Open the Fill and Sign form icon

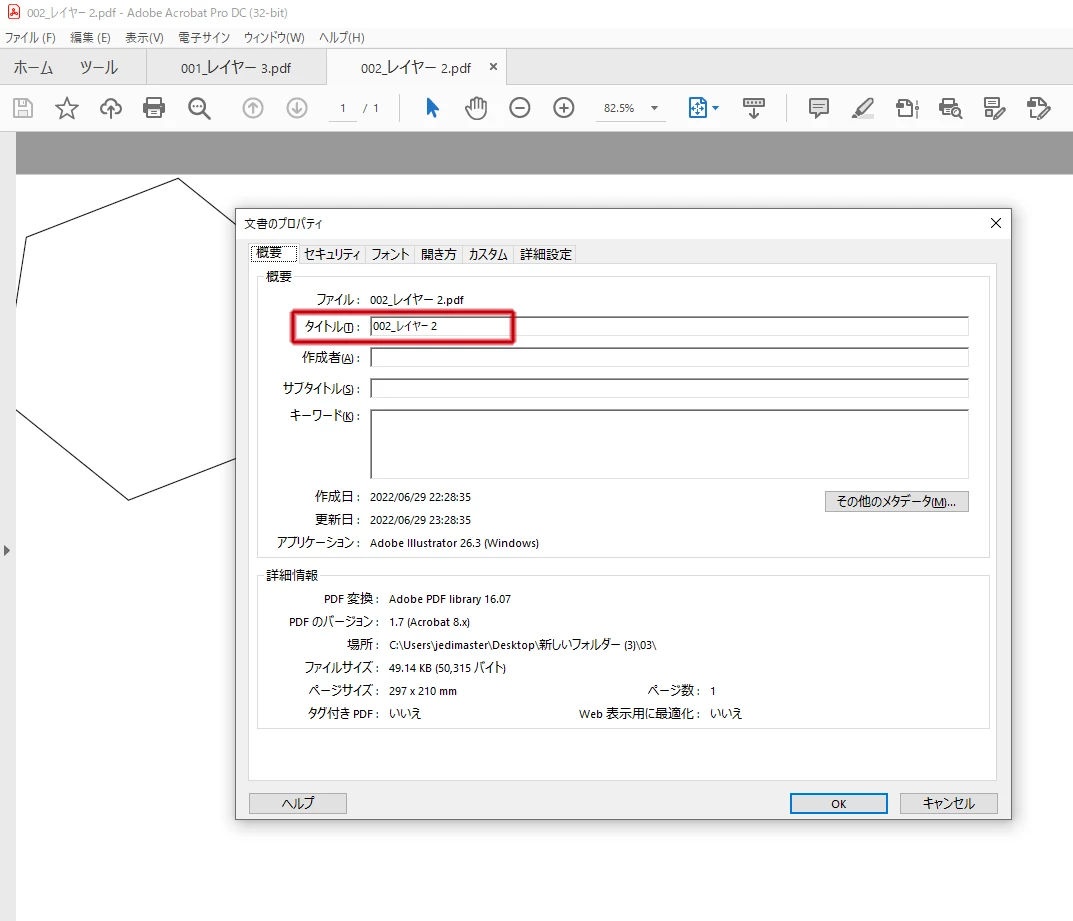tap(994, 108)
